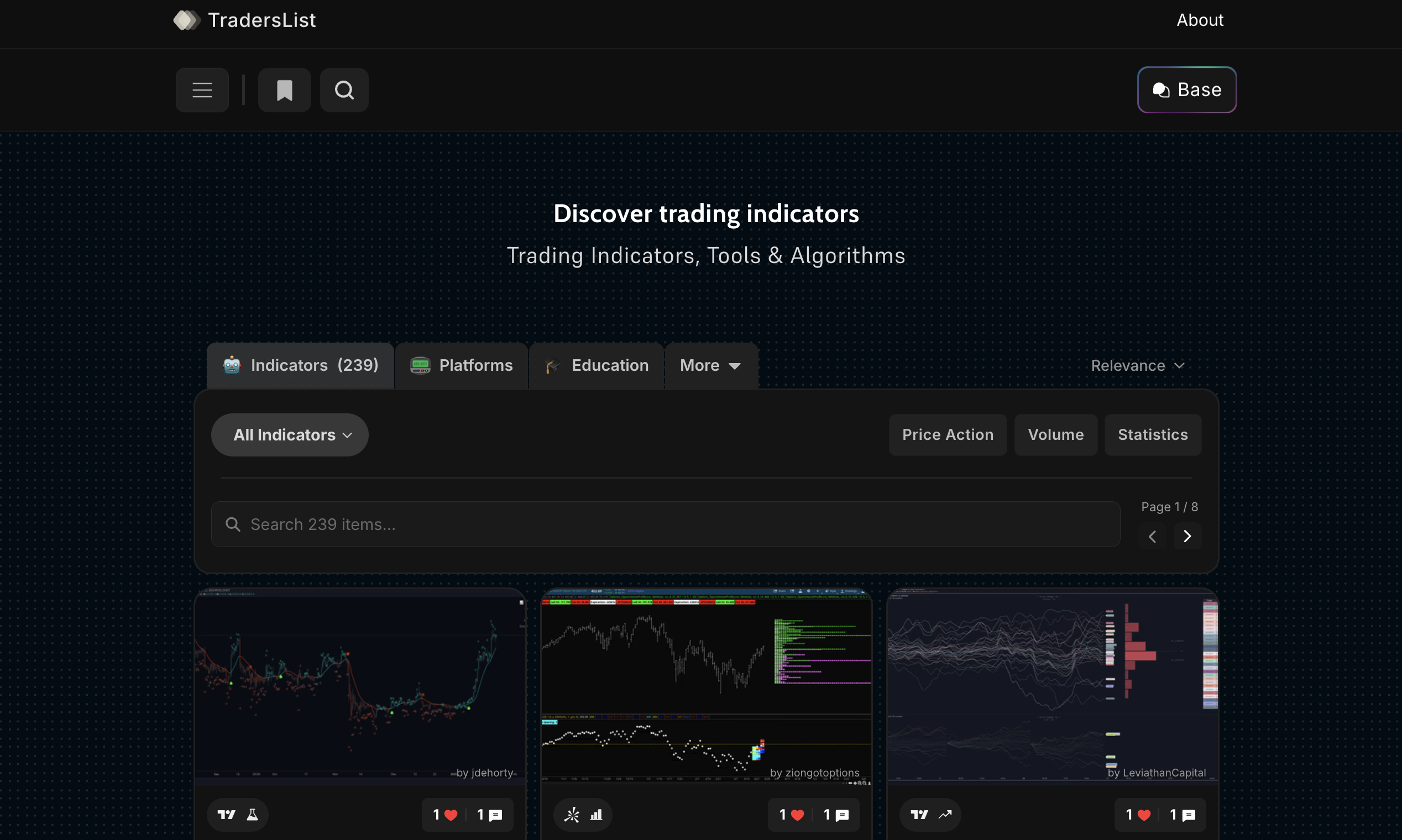The image size is (1402, 840).
Task: Click the TradersList brand name
Action: click(261, 20)
